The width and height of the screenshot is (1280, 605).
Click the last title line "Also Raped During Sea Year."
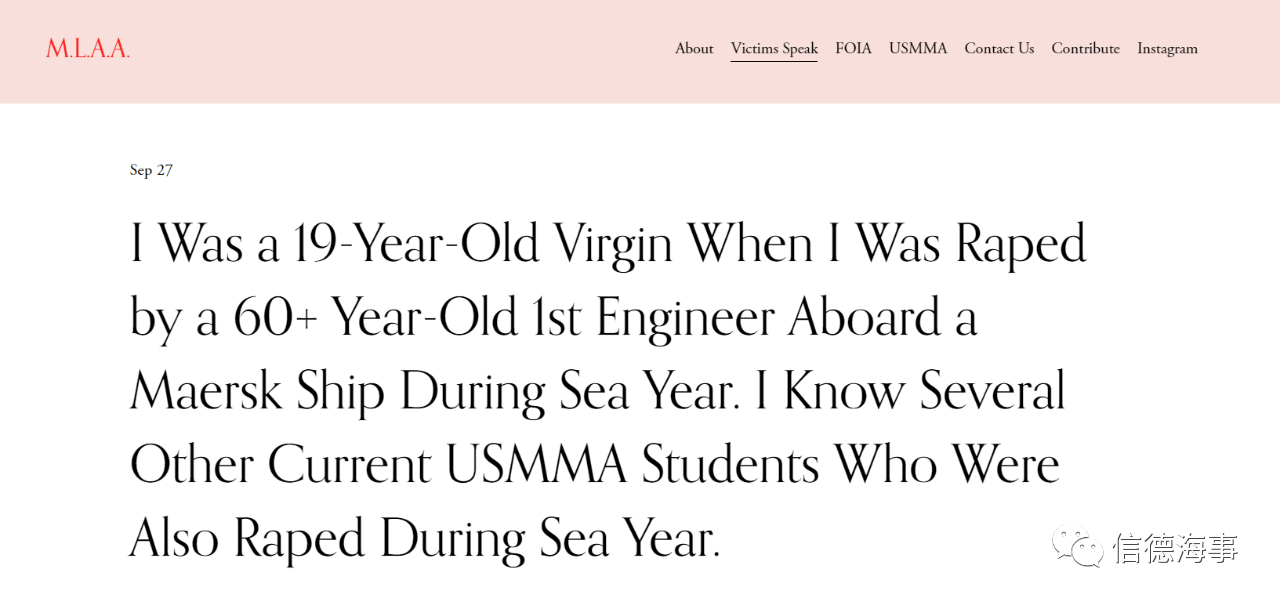pos(425,540)
